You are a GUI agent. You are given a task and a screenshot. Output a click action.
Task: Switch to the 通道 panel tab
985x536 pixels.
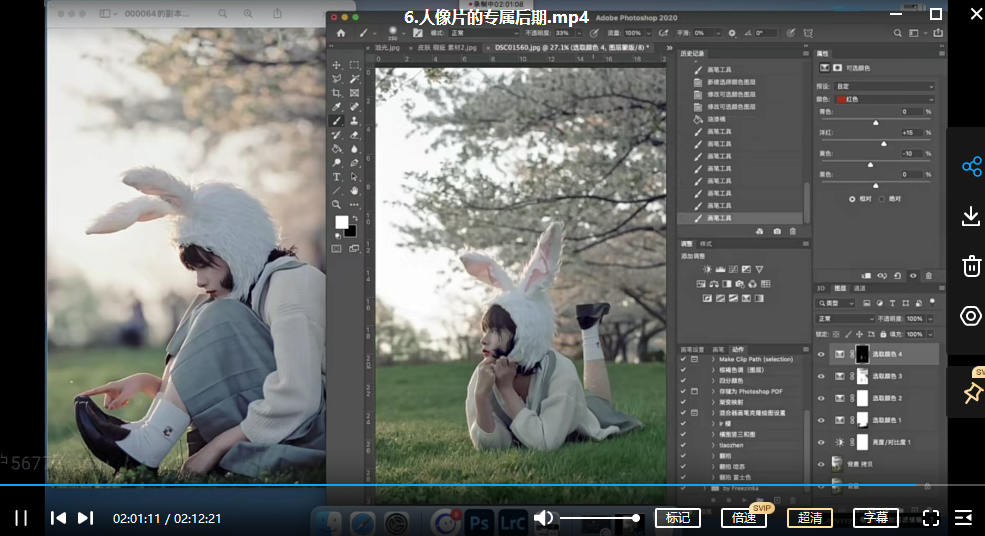click(x=859, y=288)
